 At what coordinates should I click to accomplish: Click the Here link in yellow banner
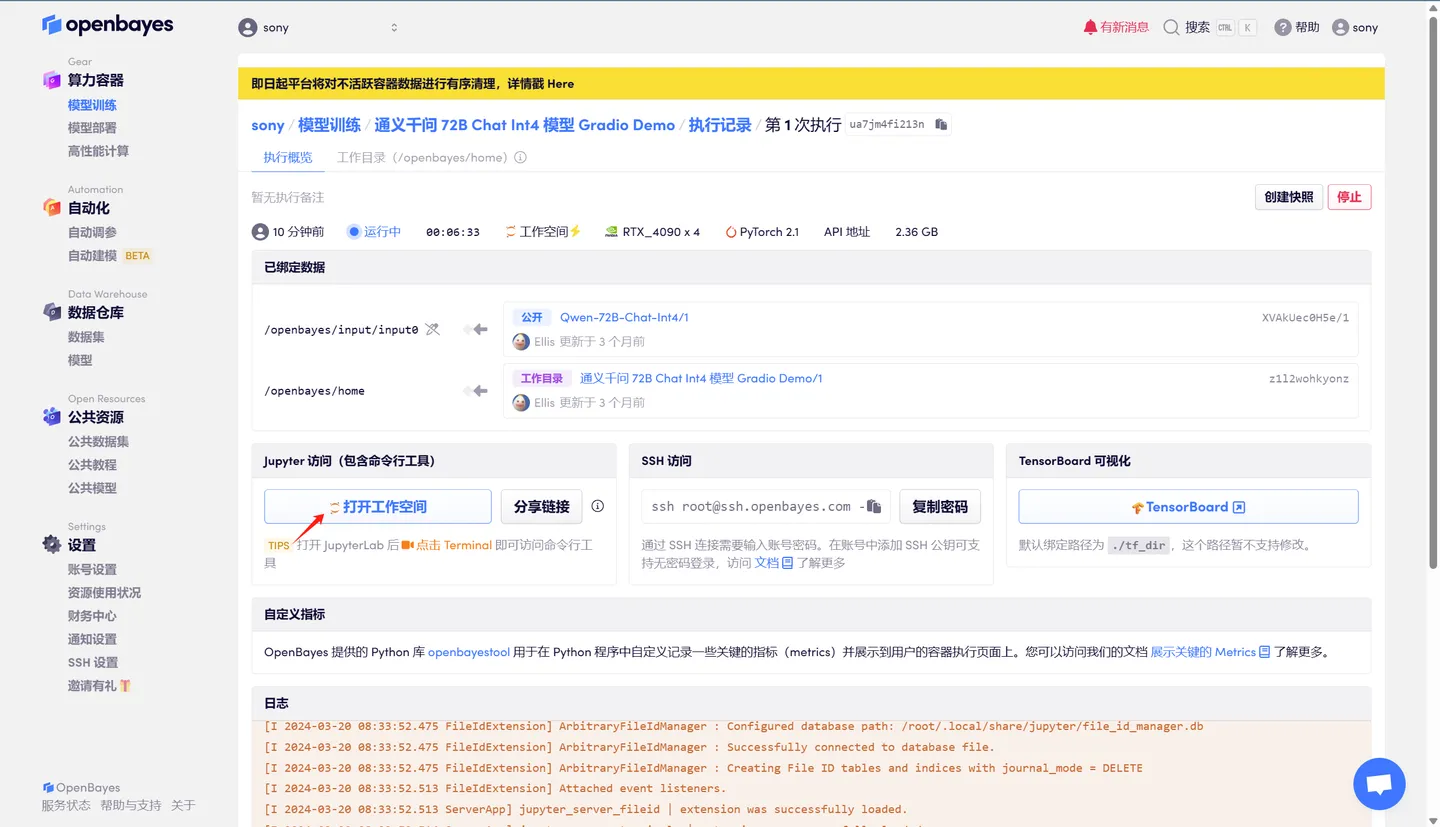[x=560, y=84]
